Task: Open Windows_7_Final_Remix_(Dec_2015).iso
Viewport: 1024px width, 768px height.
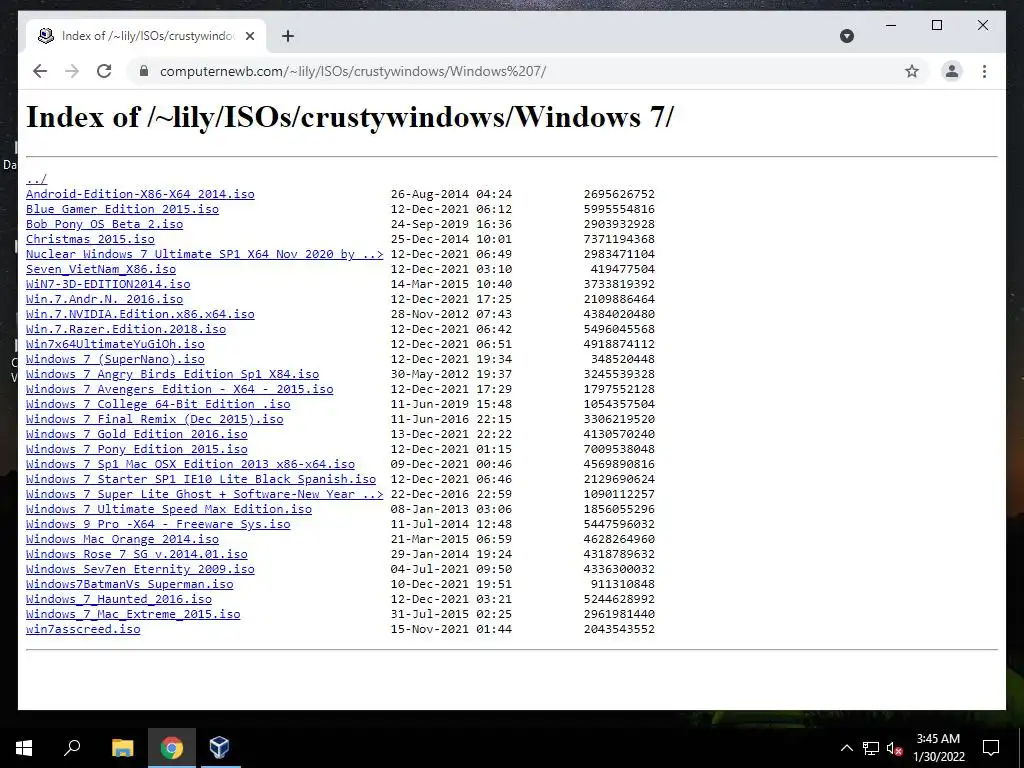Action: 155,419
